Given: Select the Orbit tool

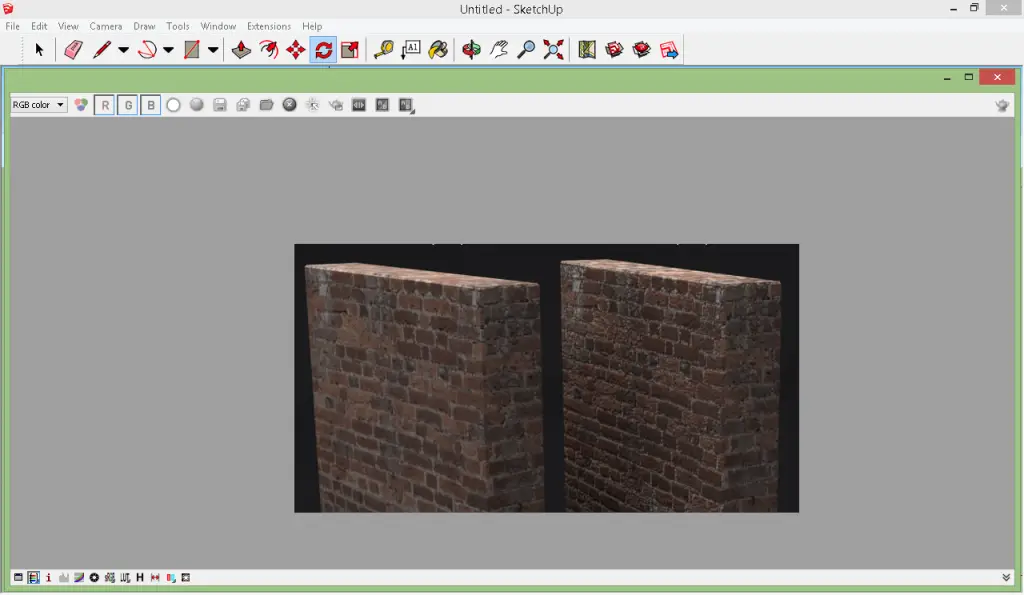Looking at the screenshot, I should pos(471,48).
